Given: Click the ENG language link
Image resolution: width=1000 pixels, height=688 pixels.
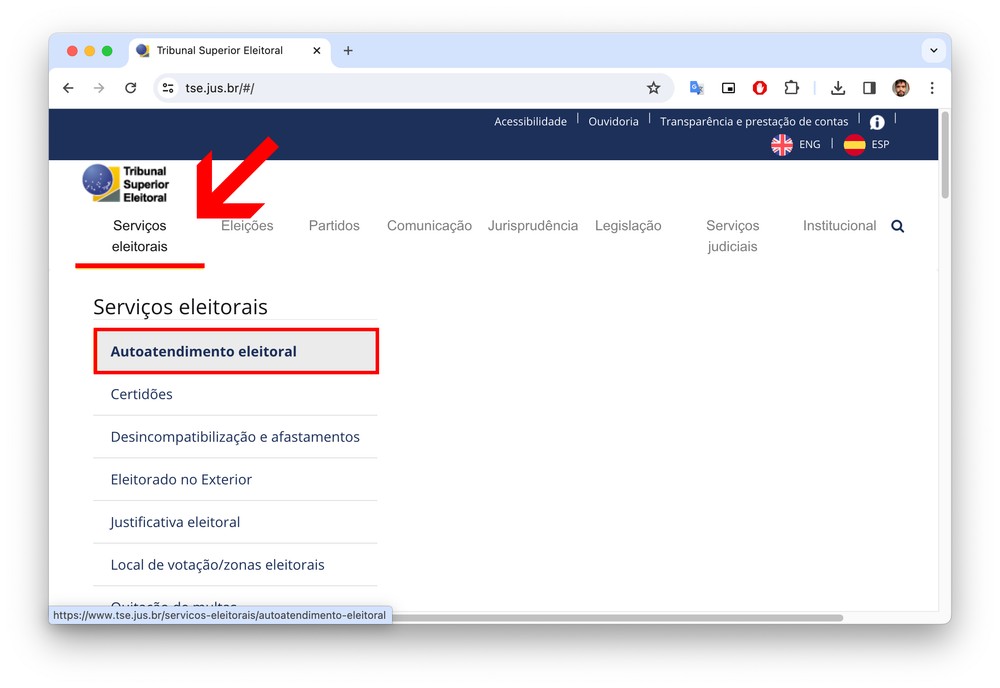Looking at the screenshot, I should click(810, 145).
